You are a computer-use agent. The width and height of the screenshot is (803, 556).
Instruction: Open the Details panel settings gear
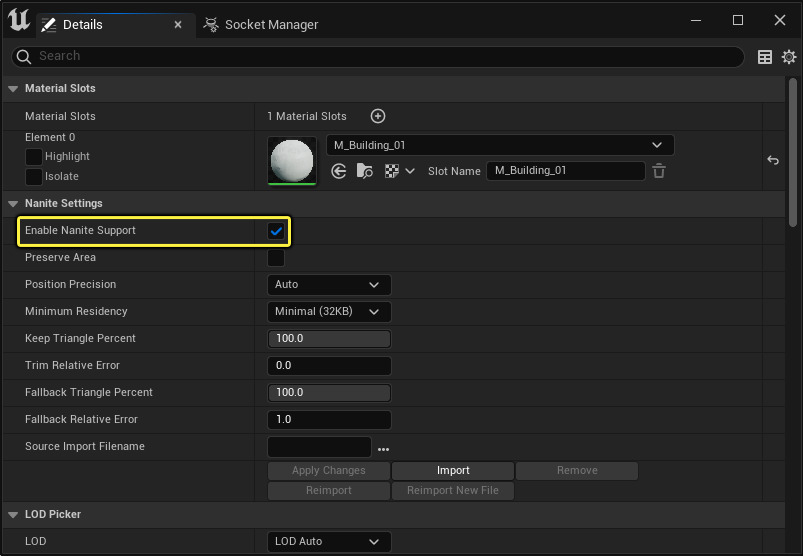(789, 57)
